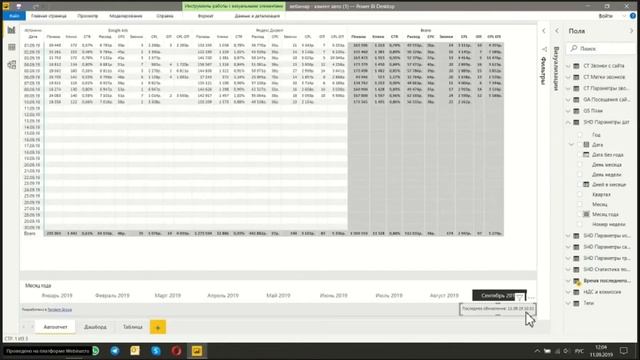Screen dimensions: 640x360
Task: Select Январь 2019 in month slicer
Action: click(57, 296)
